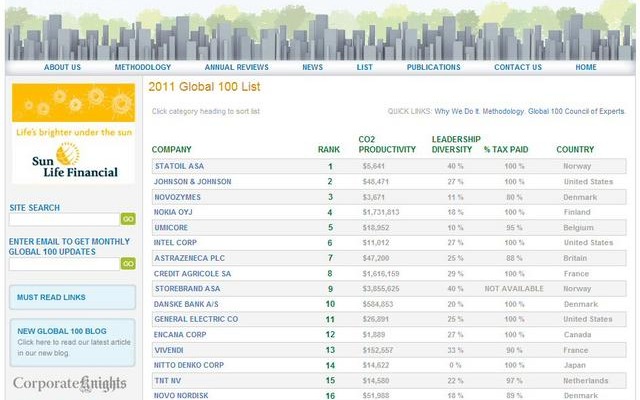
Task: Open the Johnson & Johnson company entry
Action: coord(192,182)
